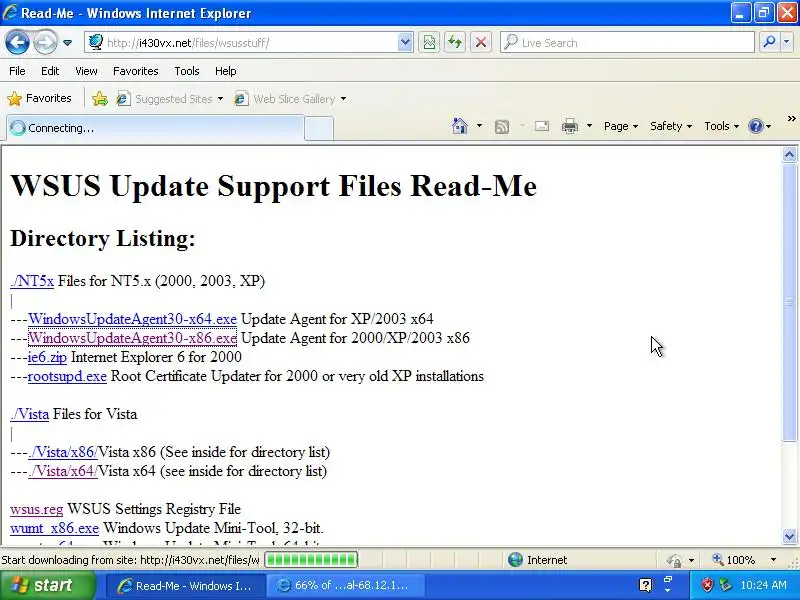Screen dimensions: 800x600
Task: Open the Help menu
Action: (226, 71)
